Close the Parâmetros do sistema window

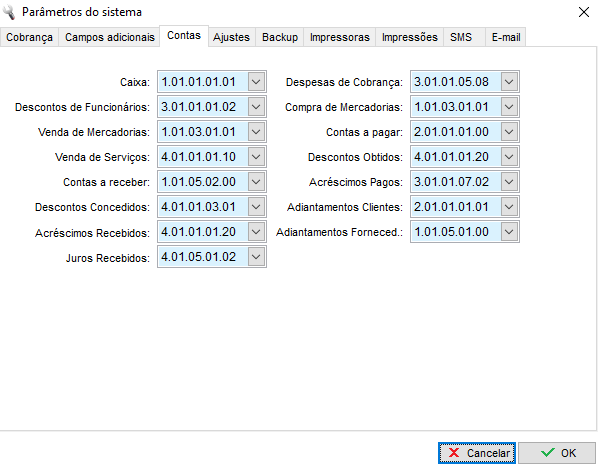click(584, 12)
